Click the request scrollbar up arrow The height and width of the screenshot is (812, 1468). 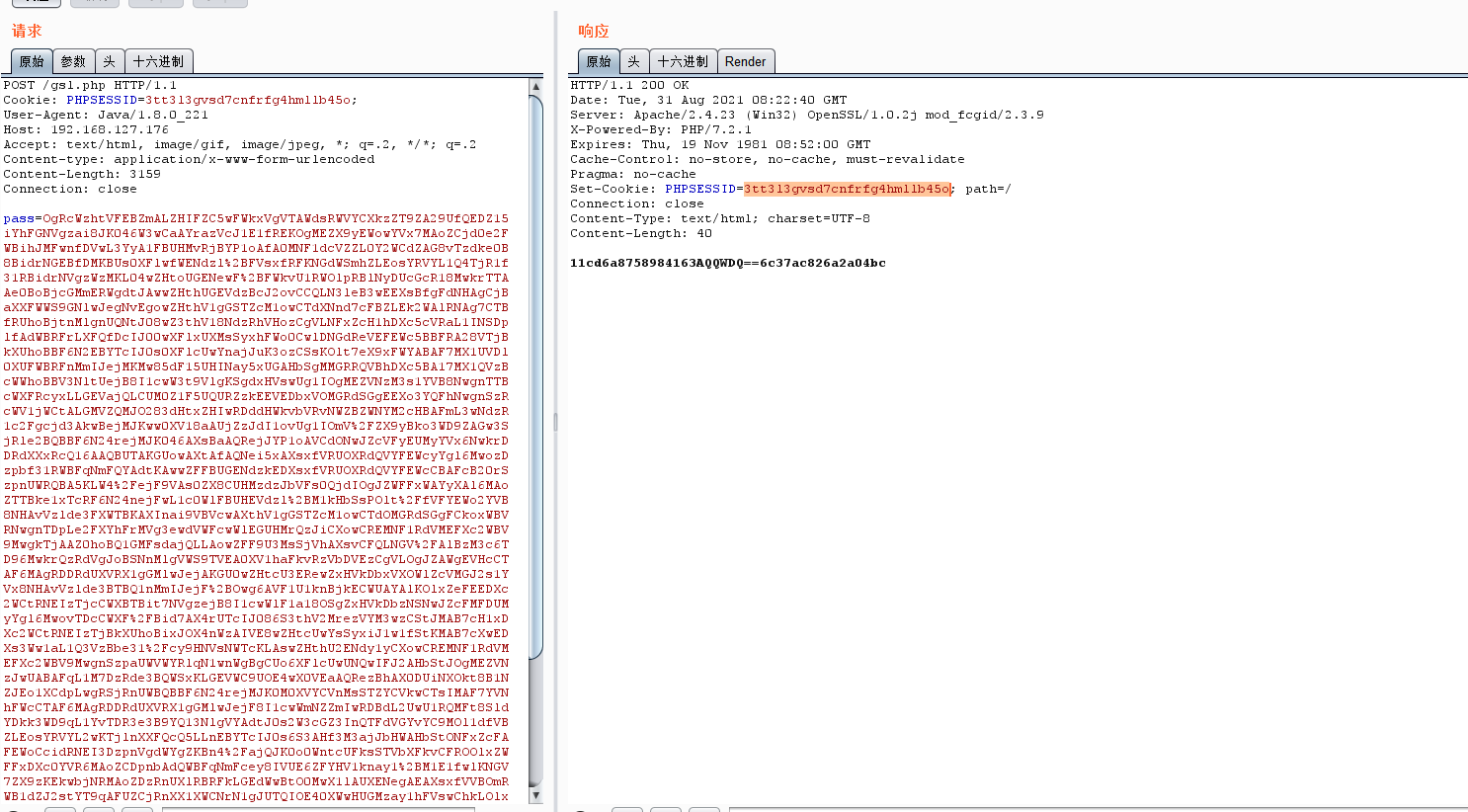coord(535,86)
